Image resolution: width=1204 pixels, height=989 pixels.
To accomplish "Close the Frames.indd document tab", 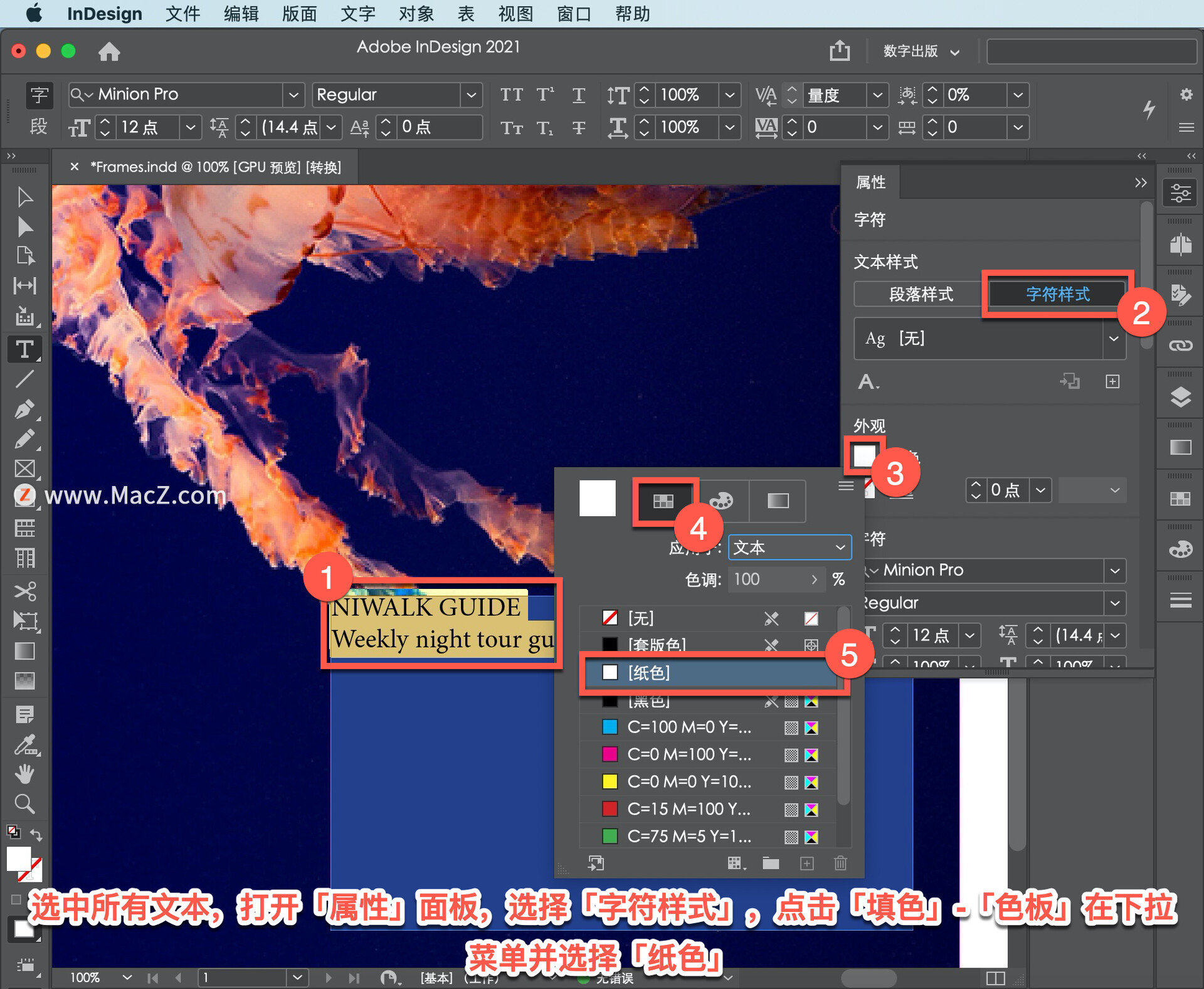I will tap(75, 167).
